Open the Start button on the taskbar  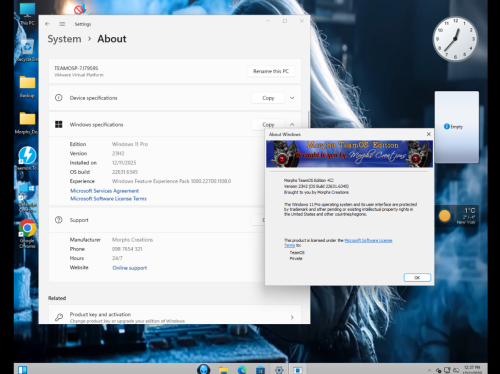tap(23, 370)
